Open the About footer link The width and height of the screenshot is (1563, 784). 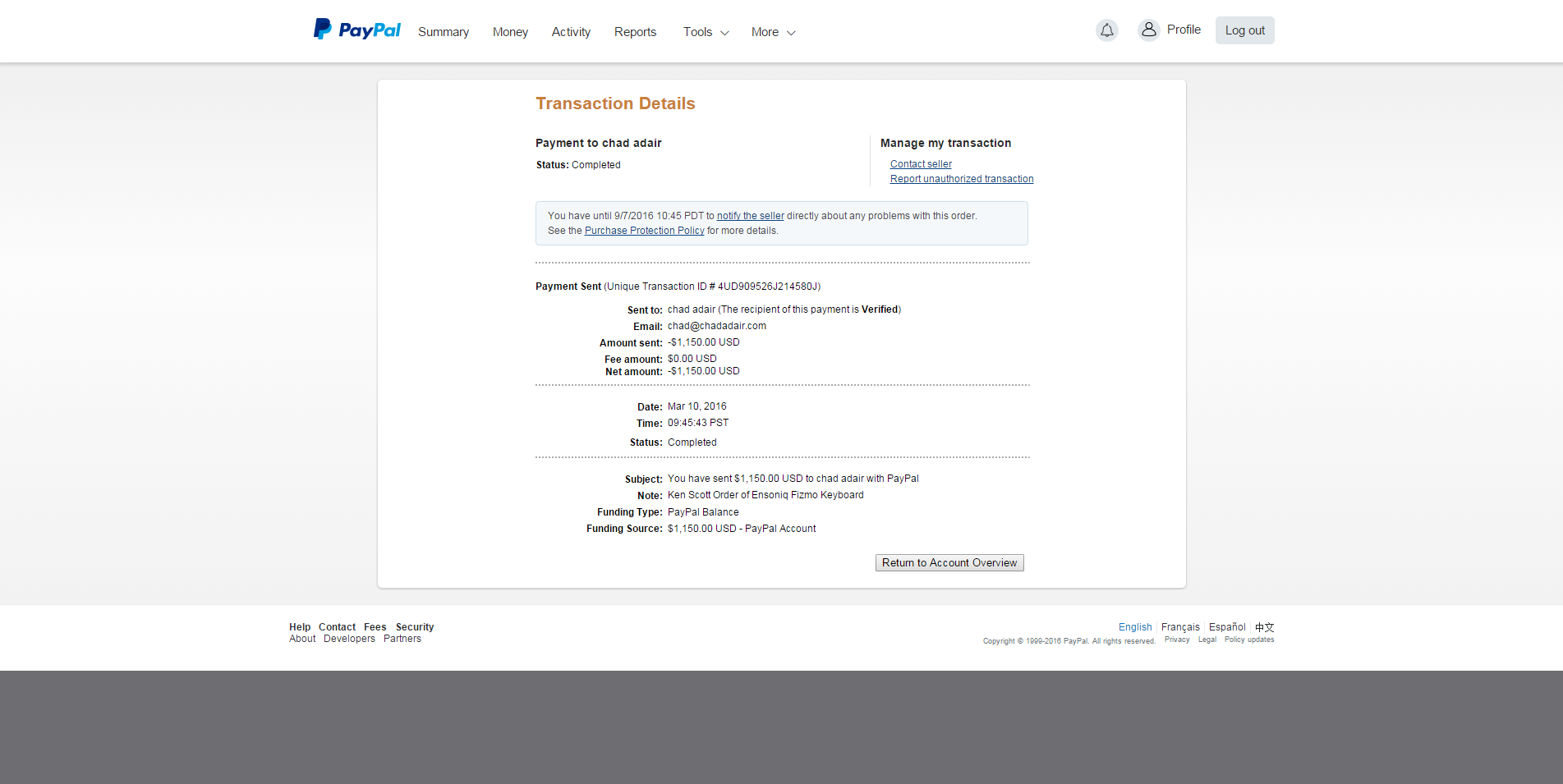(302, 639)
